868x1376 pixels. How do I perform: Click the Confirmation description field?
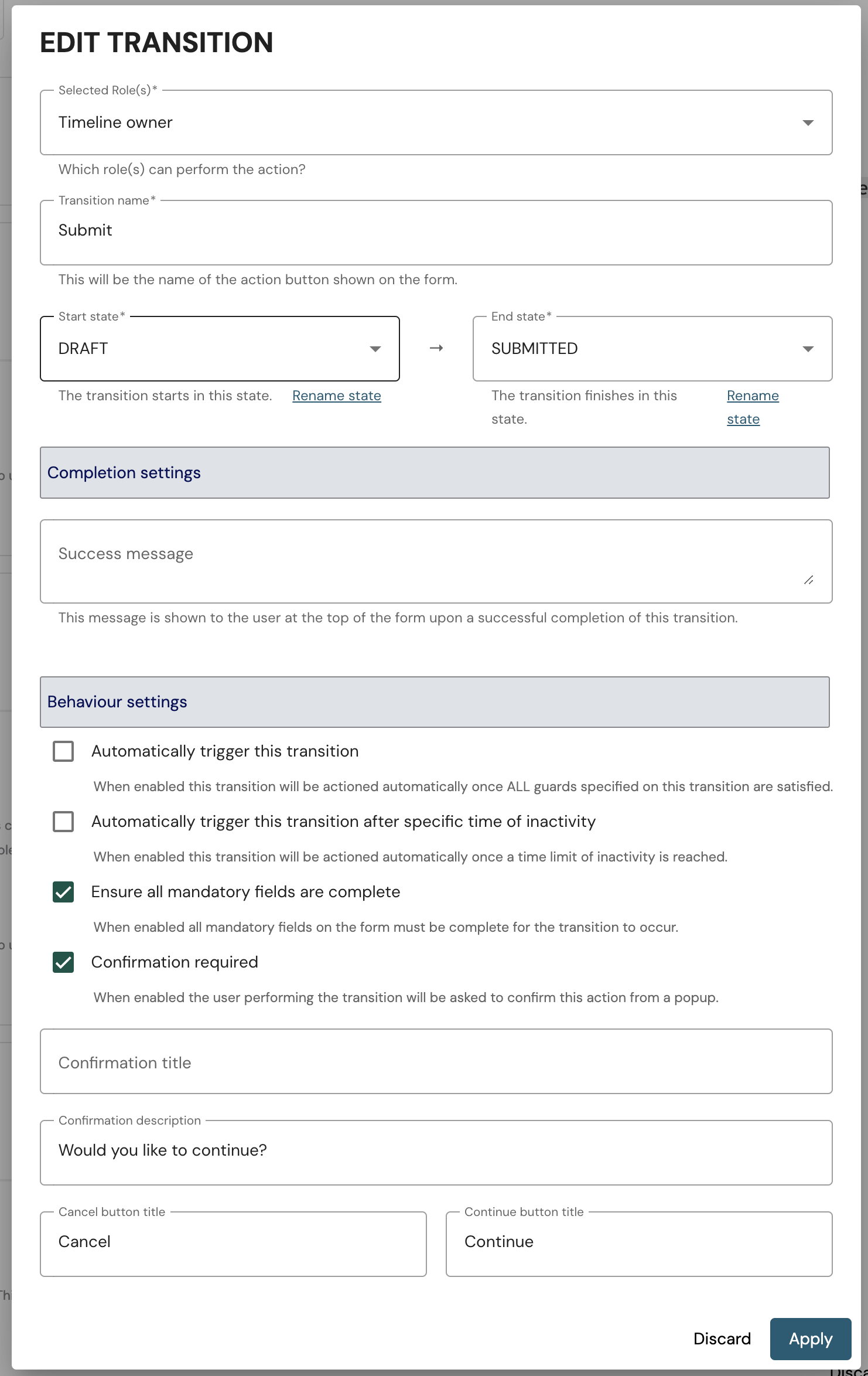point(436,1153)
